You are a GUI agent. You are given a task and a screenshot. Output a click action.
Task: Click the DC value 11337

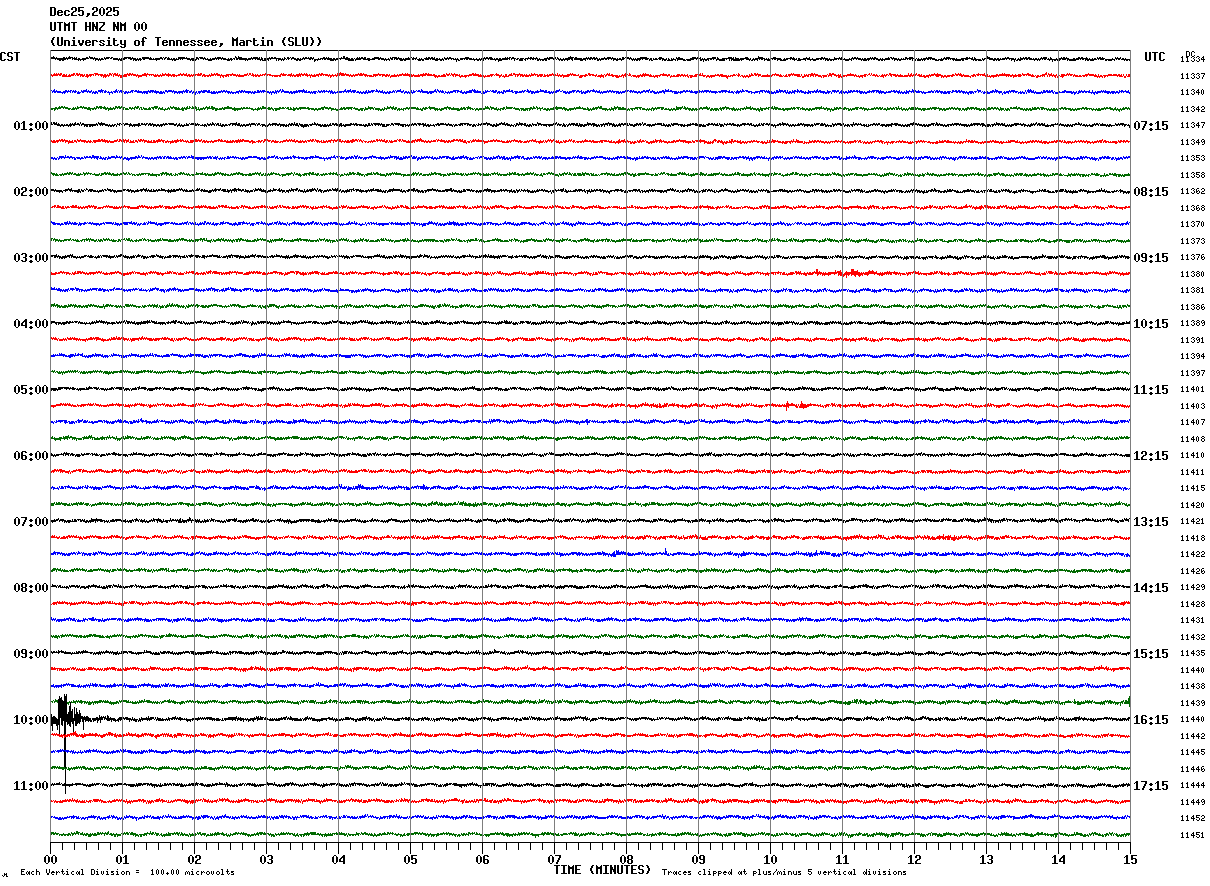click(1192, 76)
